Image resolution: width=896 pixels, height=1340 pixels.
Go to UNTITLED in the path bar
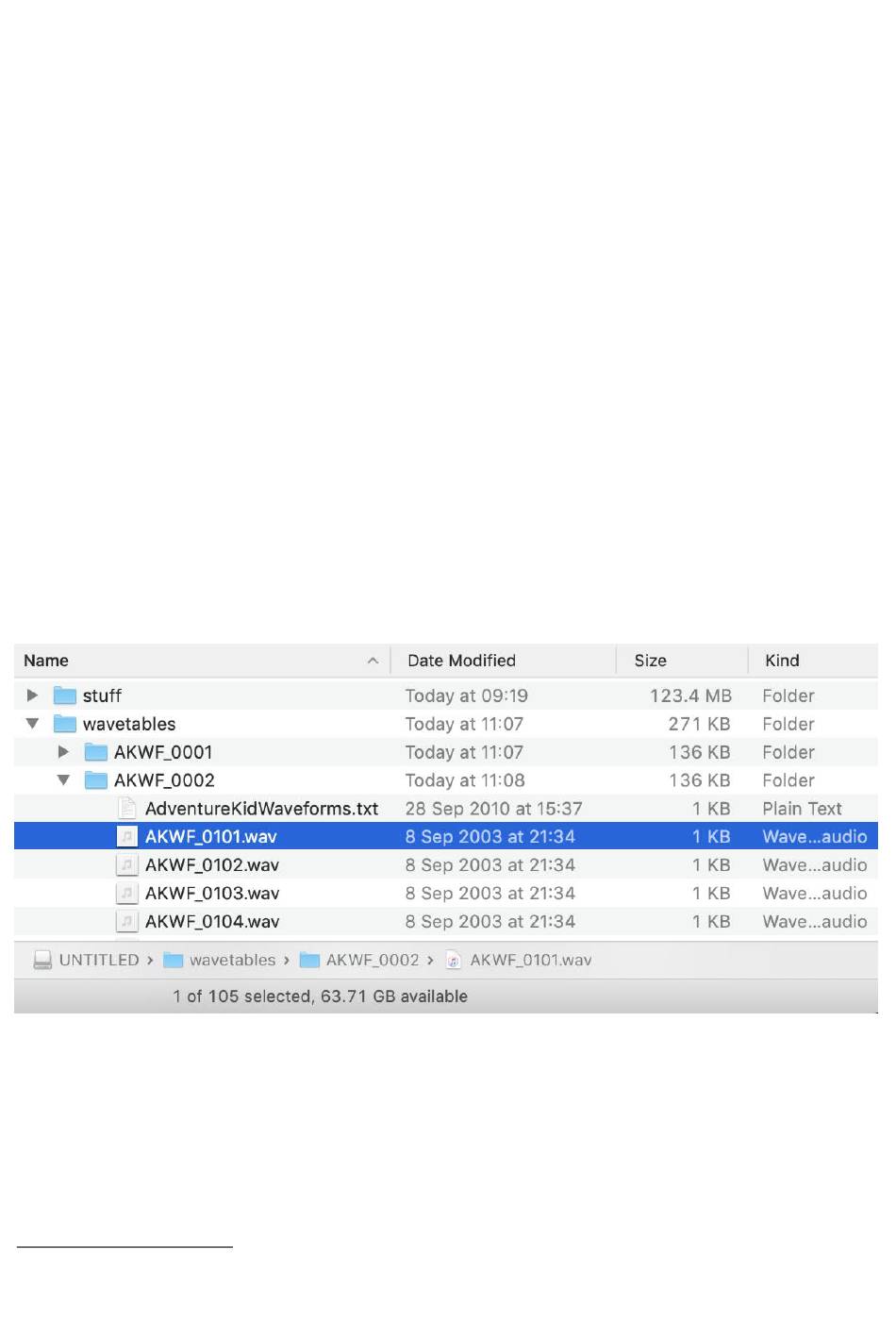click(x=99, y=960)
